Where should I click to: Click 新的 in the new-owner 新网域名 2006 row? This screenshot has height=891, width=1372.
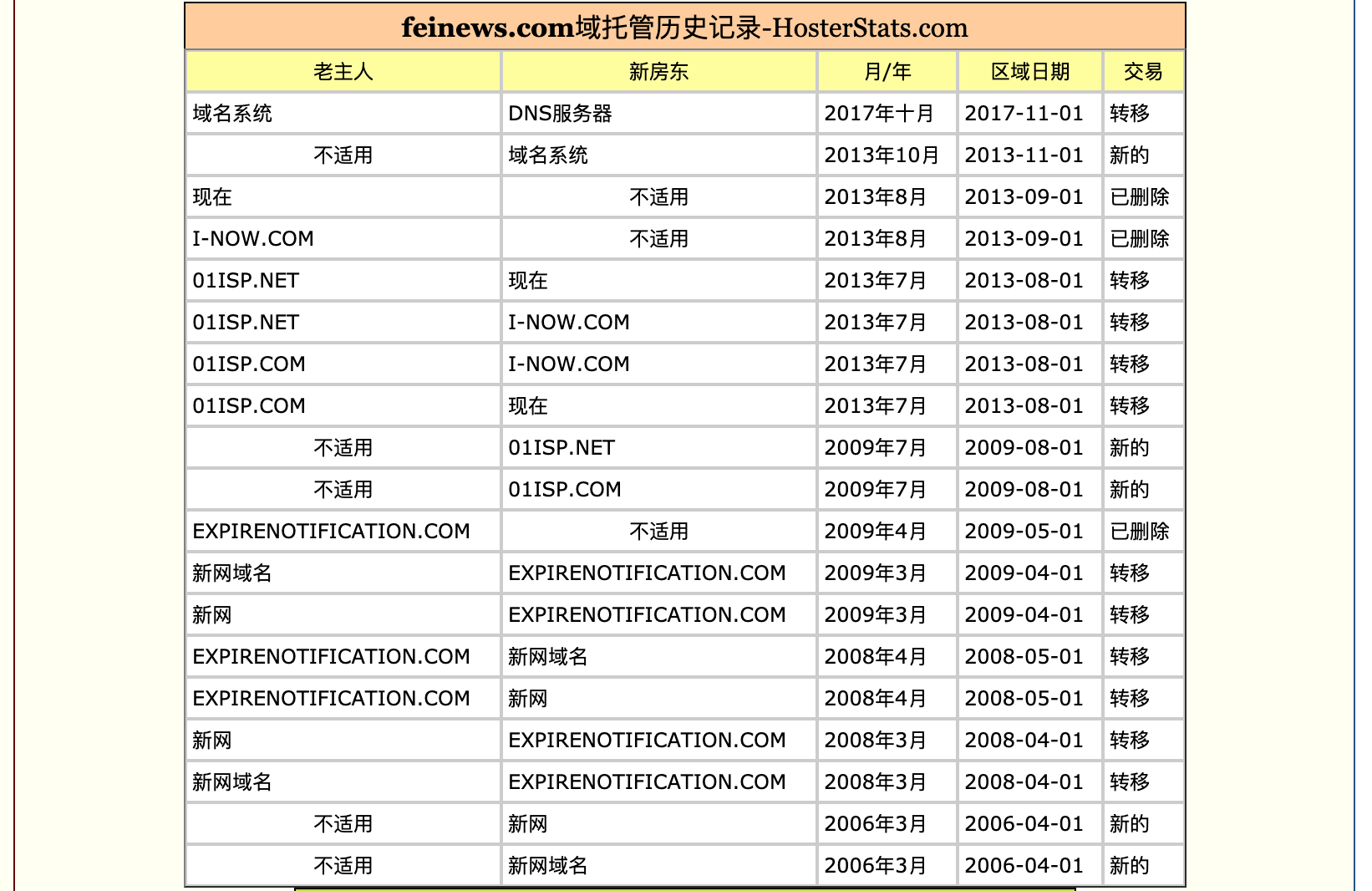pyautogui.click(x=1130, y=866)
